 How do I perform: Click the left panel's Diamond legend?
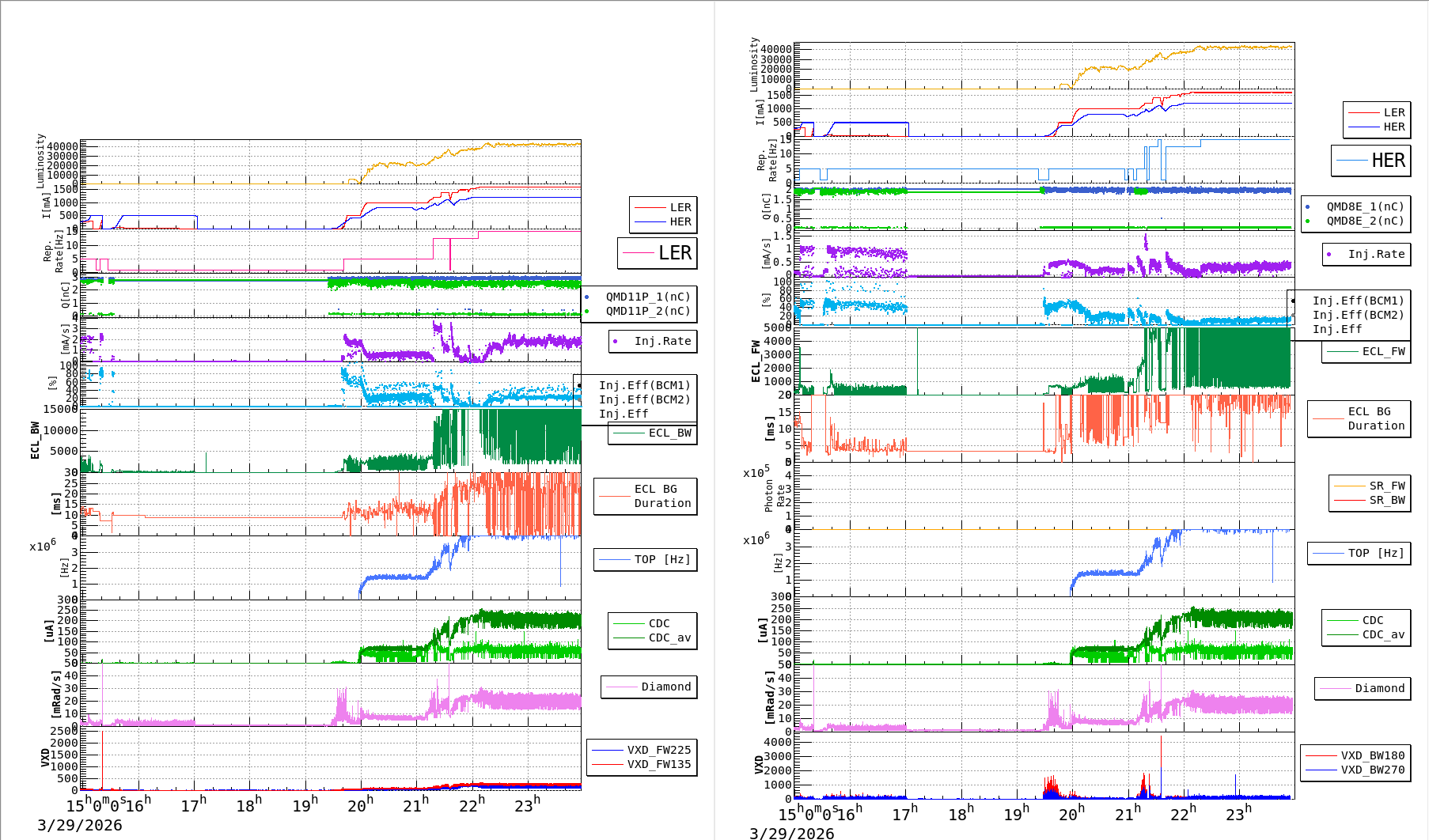coord(665,687)
